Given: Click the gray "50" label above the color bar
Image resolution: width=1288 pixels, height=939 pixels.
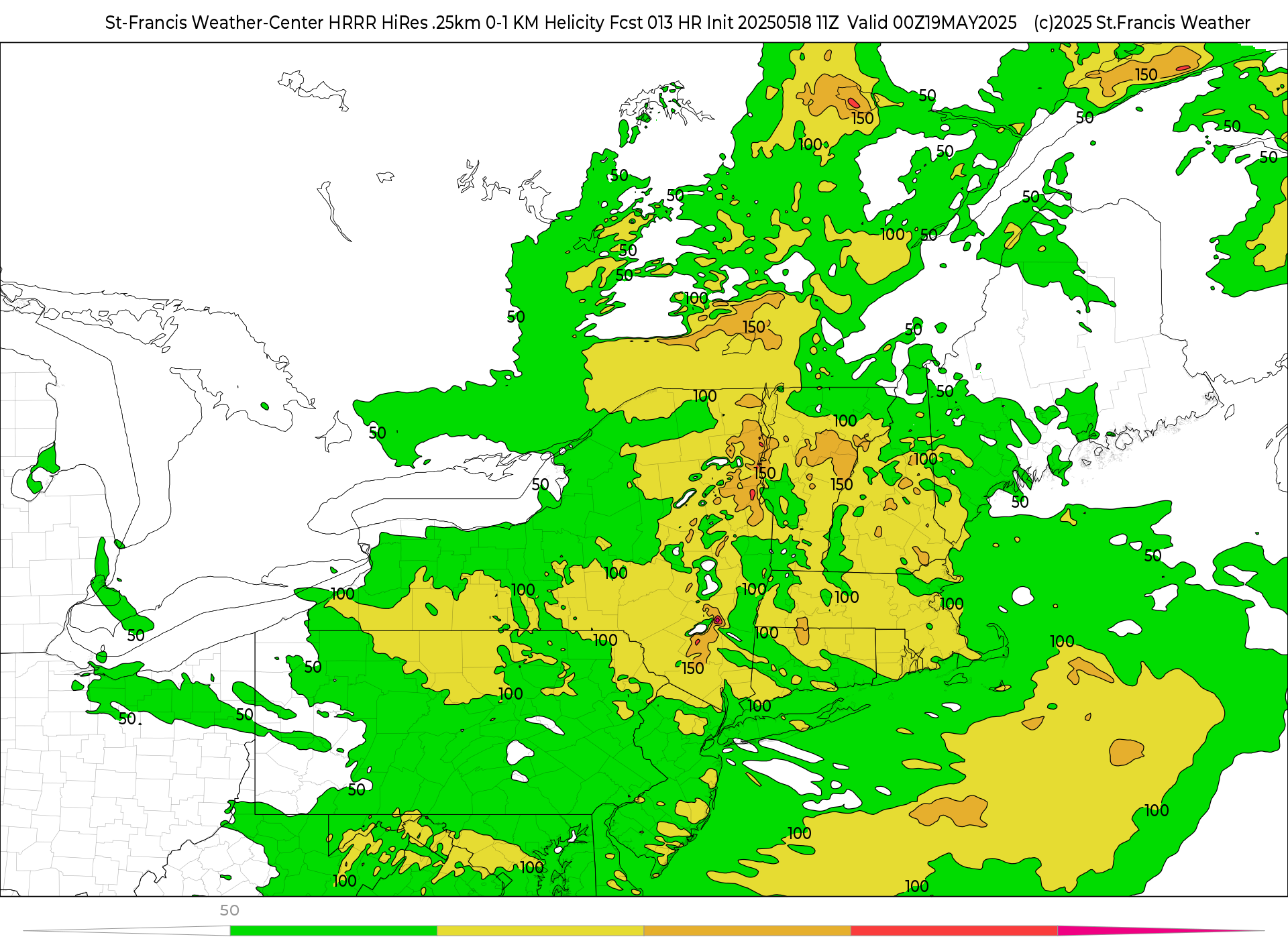Looking at the screenshot, I should (x=229, y=910).
